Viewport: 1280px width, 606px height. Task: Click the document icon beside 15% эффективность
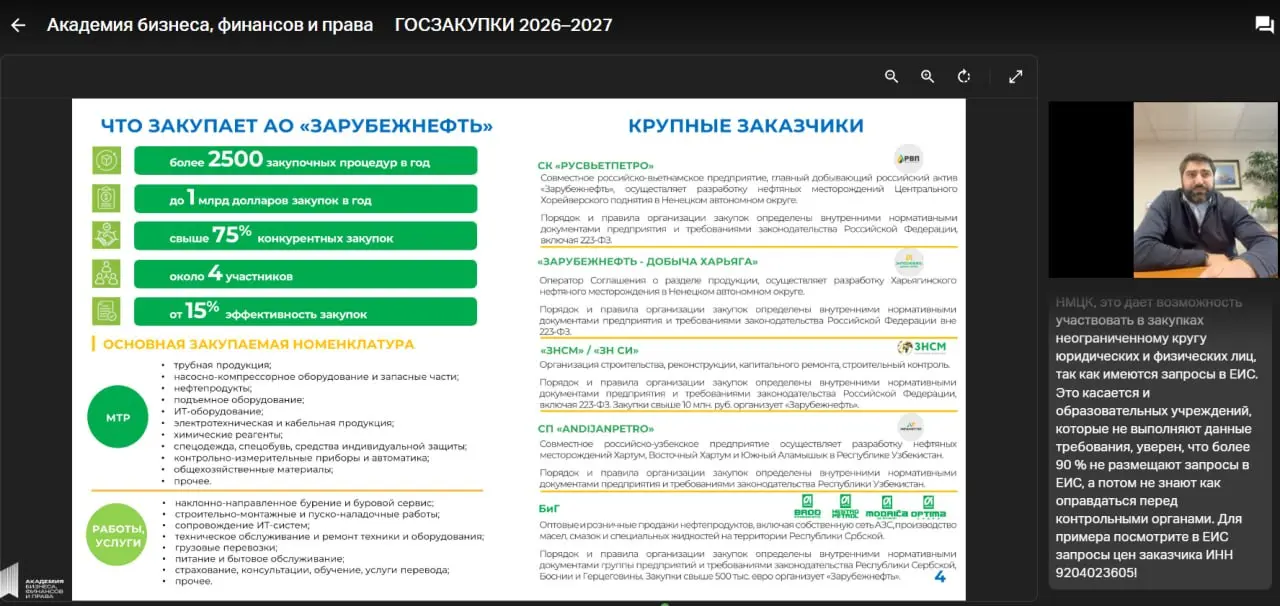click(106, 311)
